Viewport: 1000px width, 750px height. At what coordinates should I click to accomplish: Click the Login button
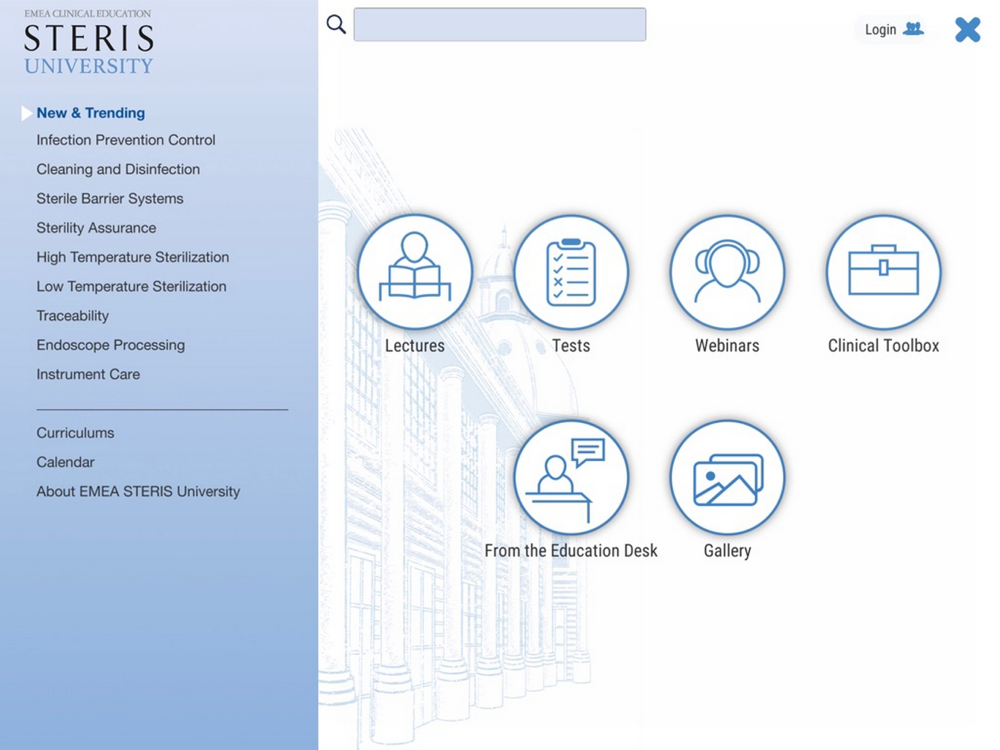(x=893, y=29)
